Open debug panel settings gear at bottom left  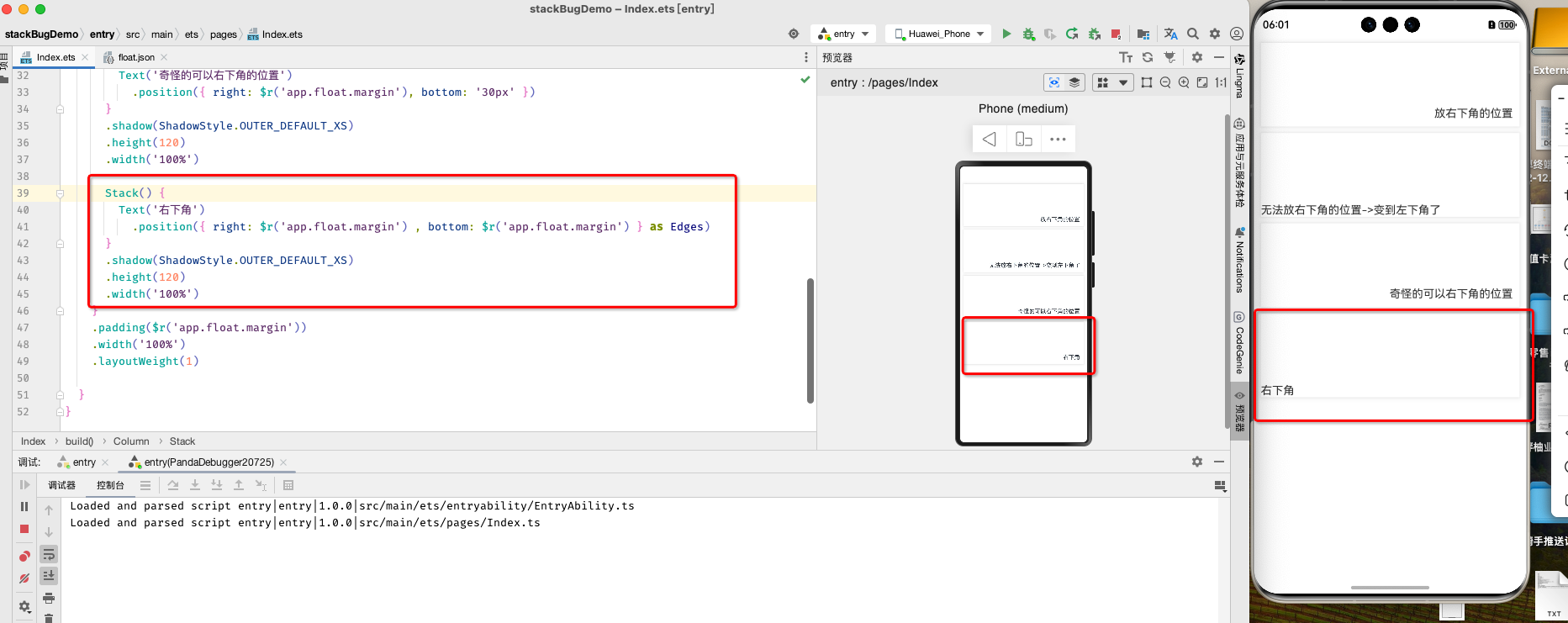(24, 606)
